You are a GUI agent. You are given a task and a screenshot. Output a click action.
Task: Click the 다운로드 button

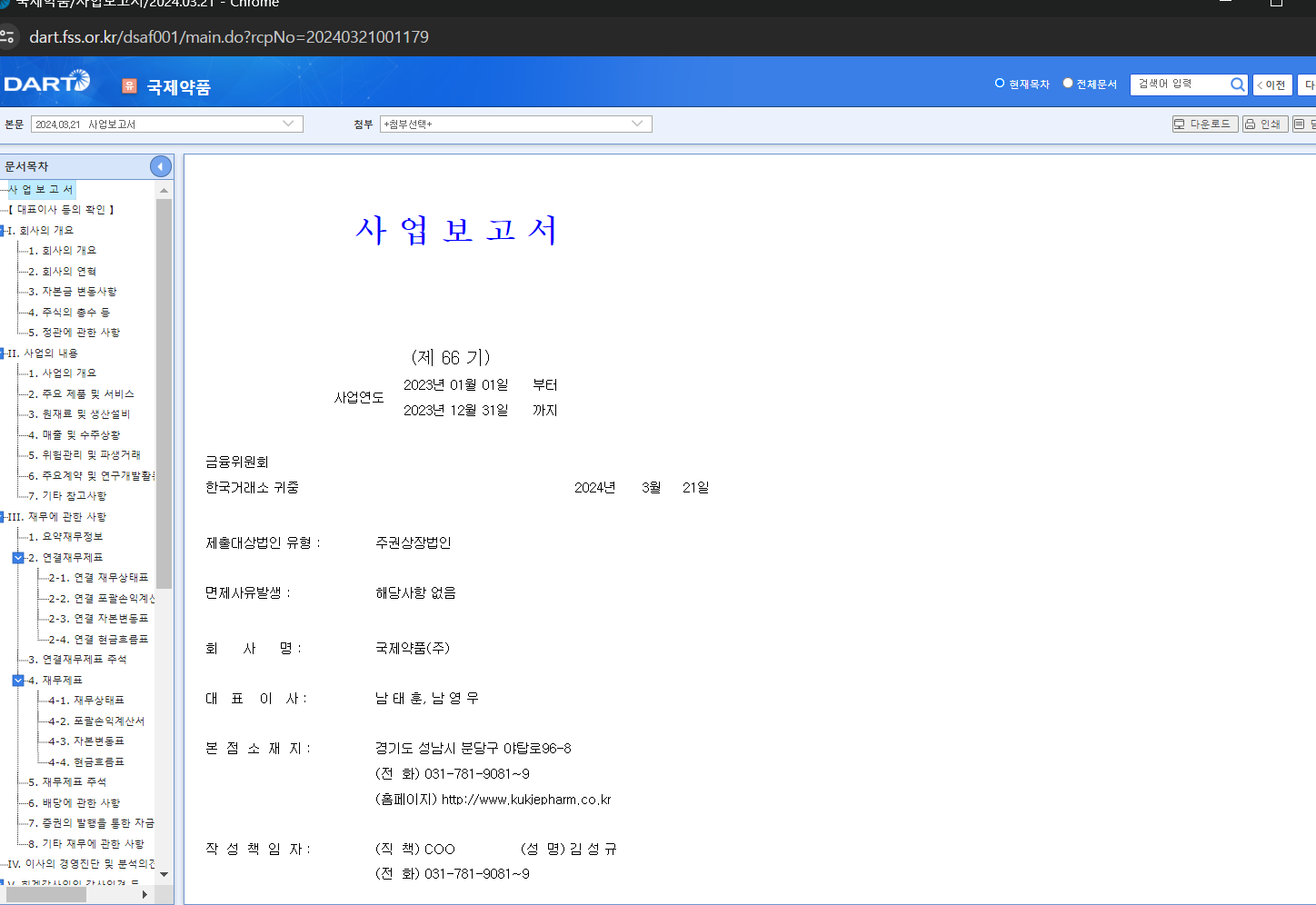(x=1205, y=124)
